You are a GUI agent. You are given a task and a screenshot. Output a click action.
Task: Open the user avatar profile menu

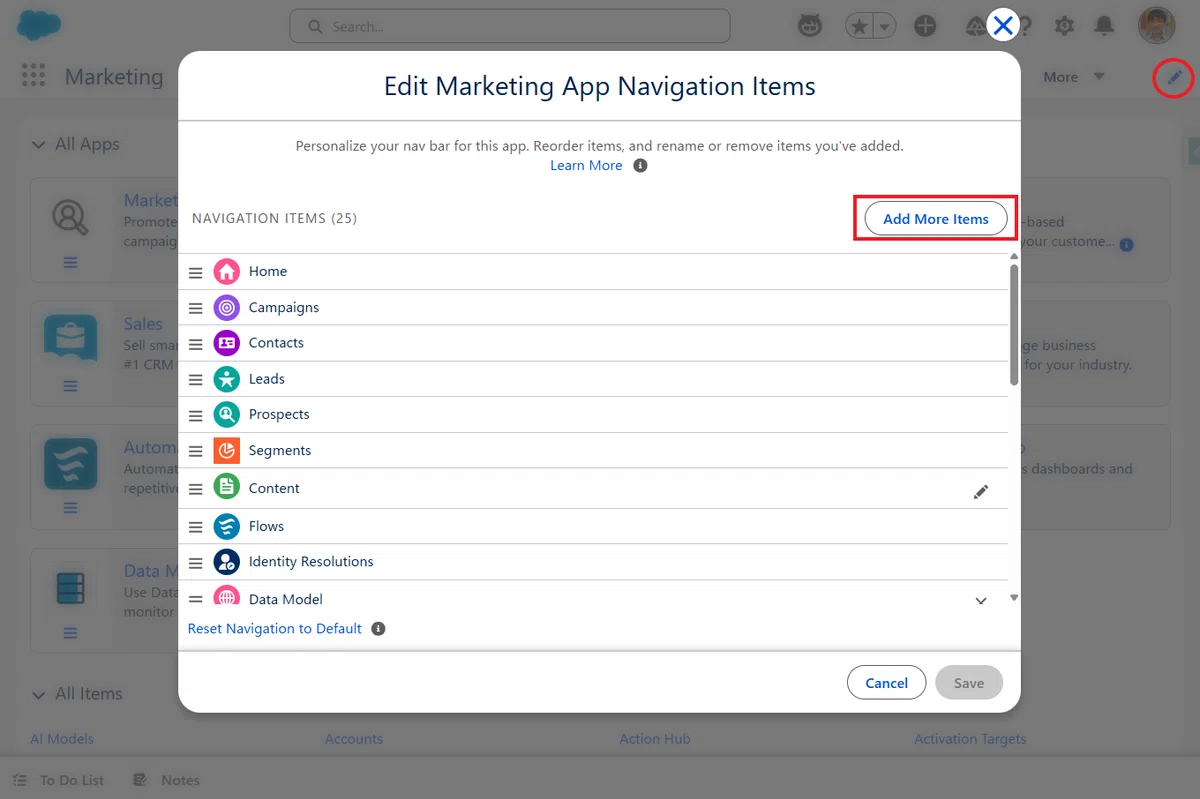click(1157, 26)
